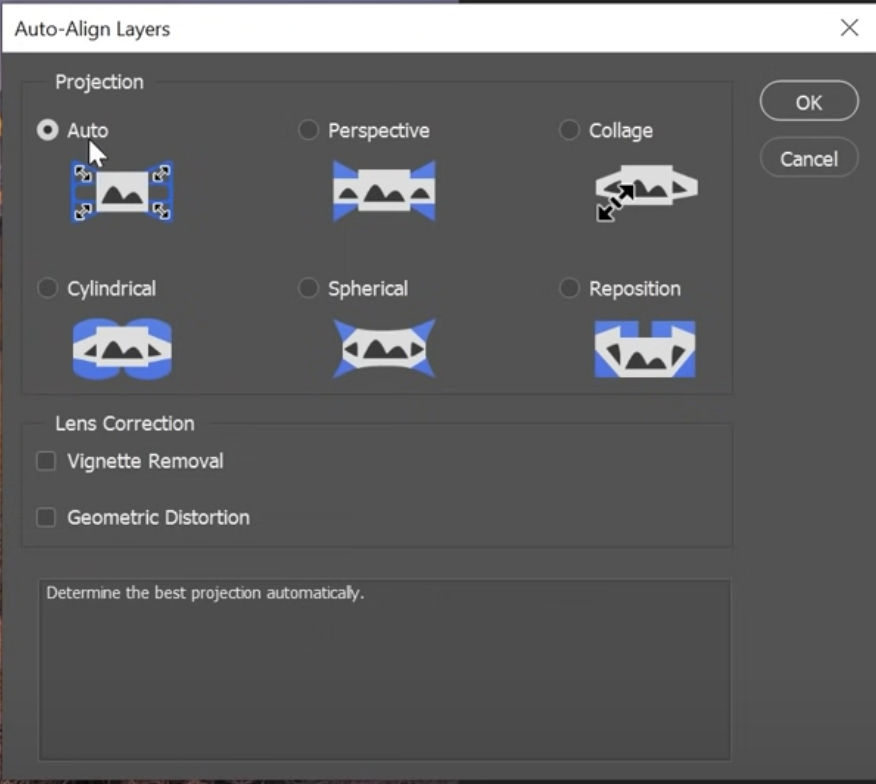Switch to the Spherical radio button
The height and width of the screenshot is (784, 876).
click(309, 289)
